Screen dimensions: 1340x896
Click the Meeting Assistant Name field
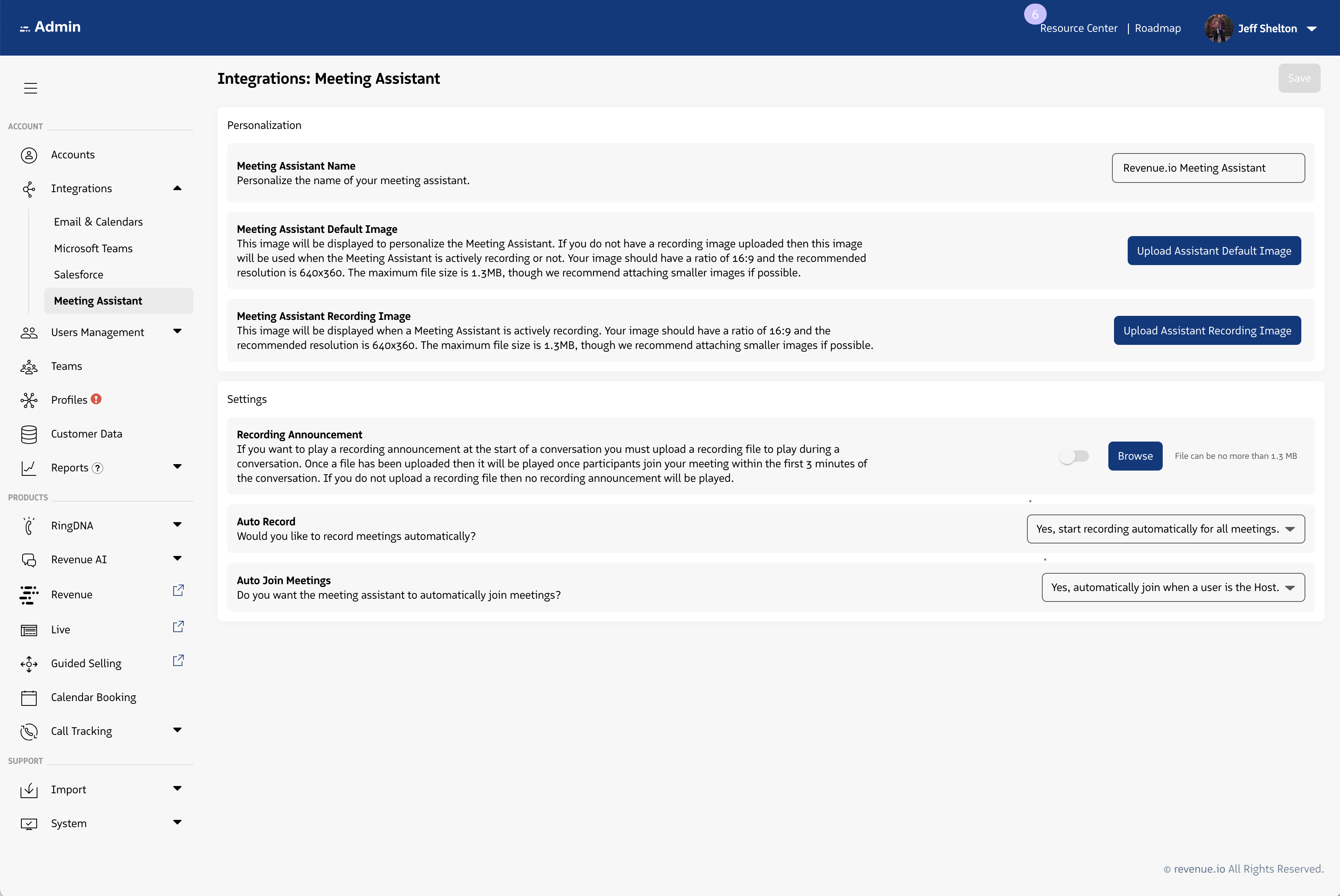[x=1208, y=168]
